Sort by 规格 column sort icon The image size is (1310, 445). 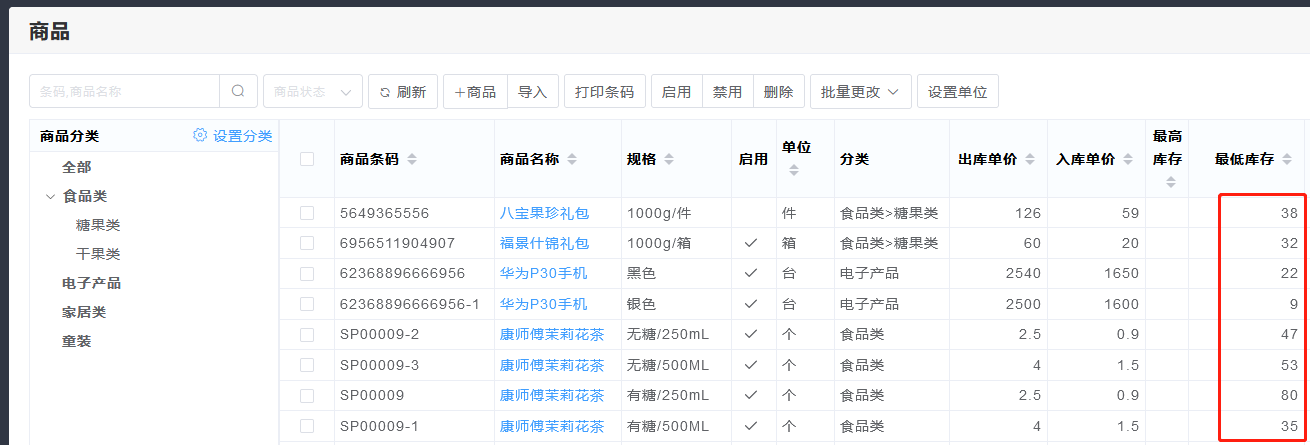[669, 159]
